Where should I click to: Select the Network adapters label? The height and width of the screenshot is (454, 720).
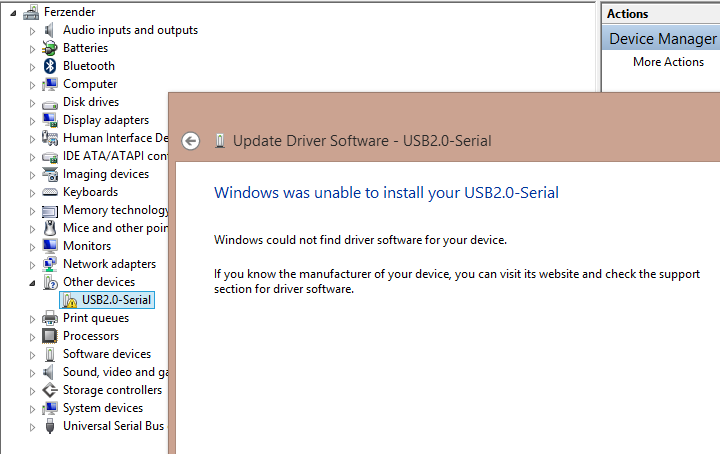109,264
